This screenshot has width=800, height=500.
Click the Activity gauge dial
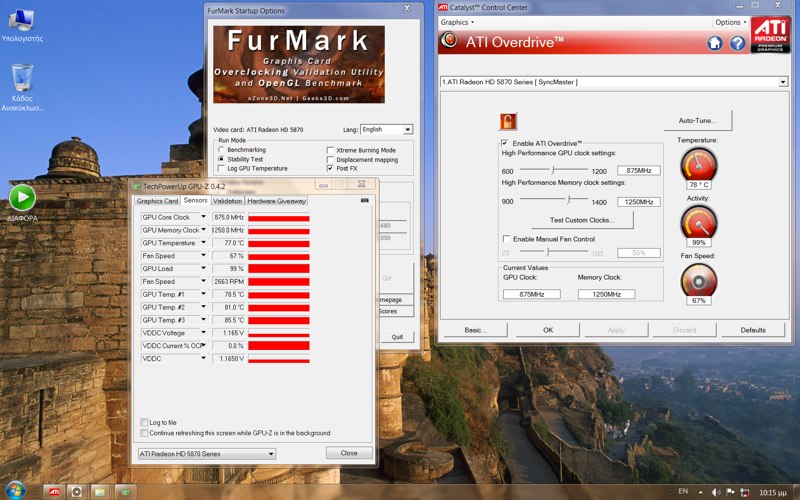pyautogui.click(x=698, y=223)
